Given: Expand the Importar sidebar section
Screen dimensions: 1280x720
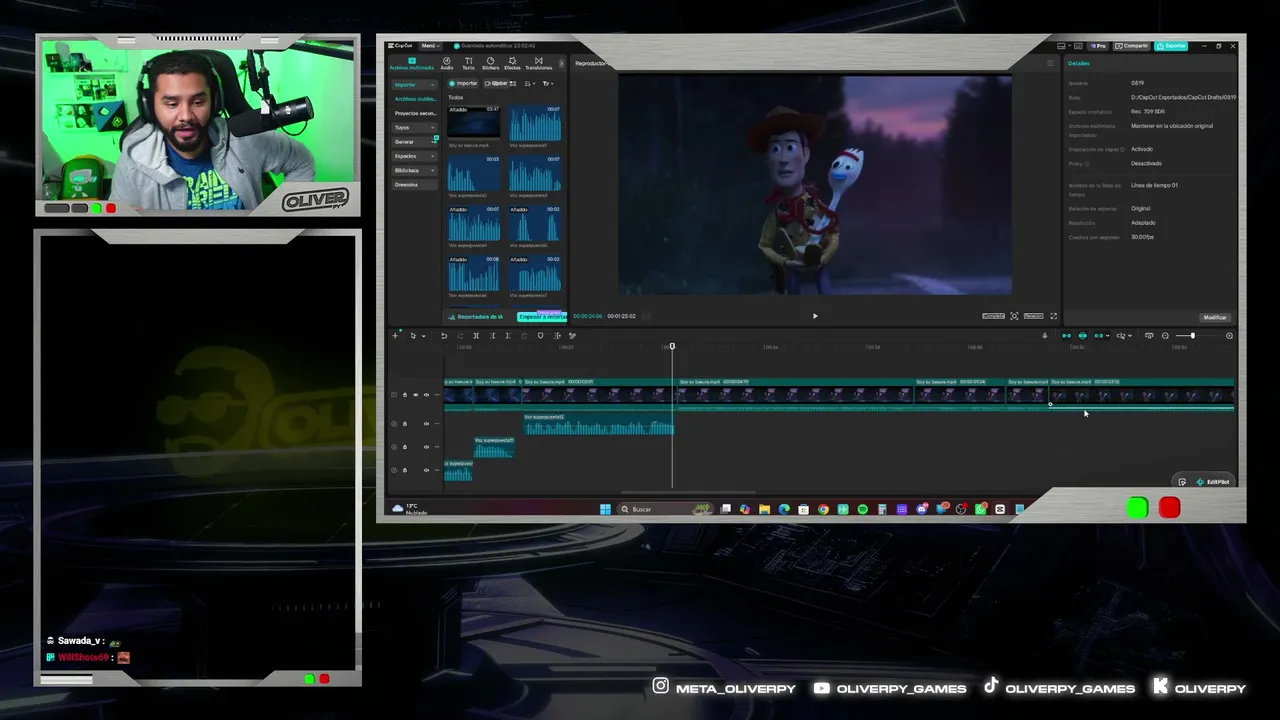Looking at the screenshot, I should [414, 85].
